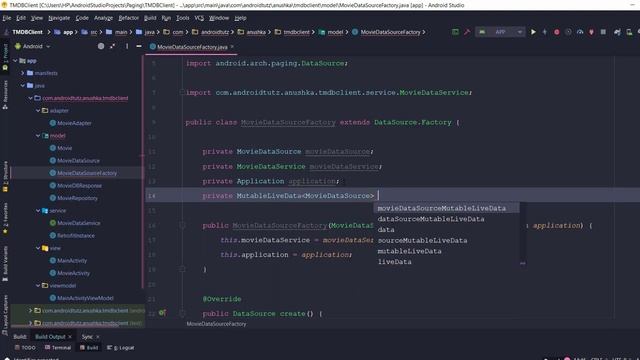640x360 pixels.
Task: Click the Run app play button
Action: (533, 32)
